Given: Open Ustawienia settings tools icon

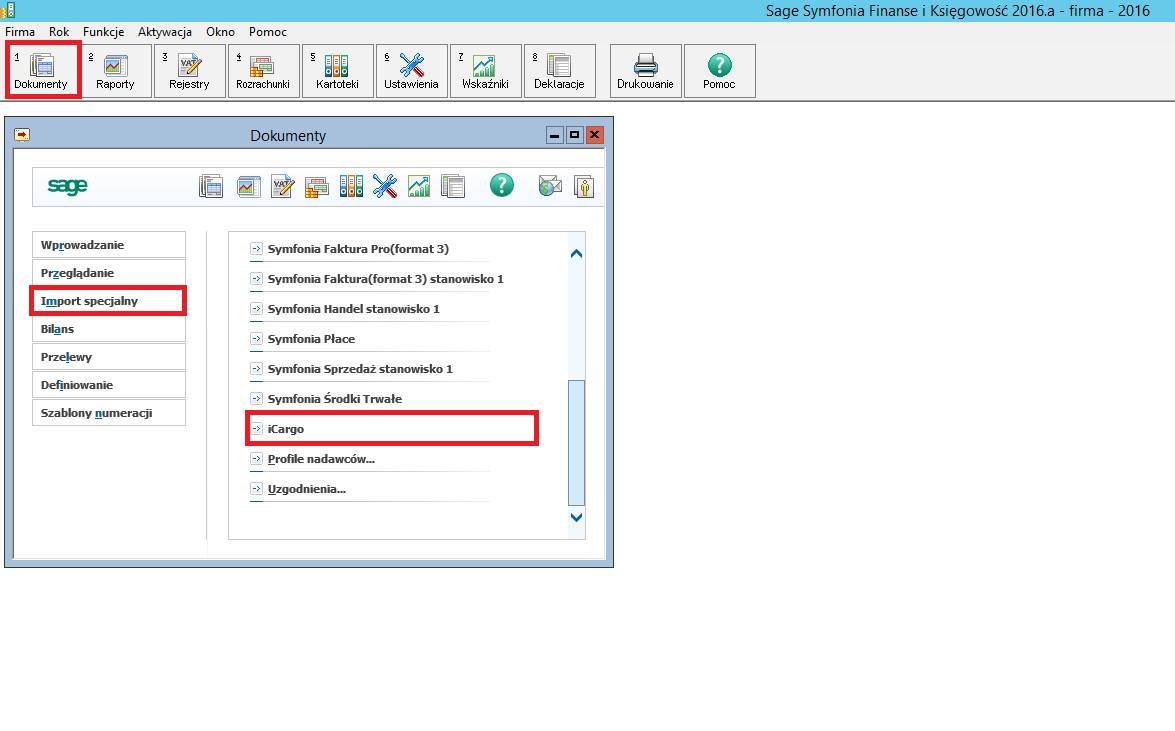Looking at the screenshot, I should coord(411,71).
